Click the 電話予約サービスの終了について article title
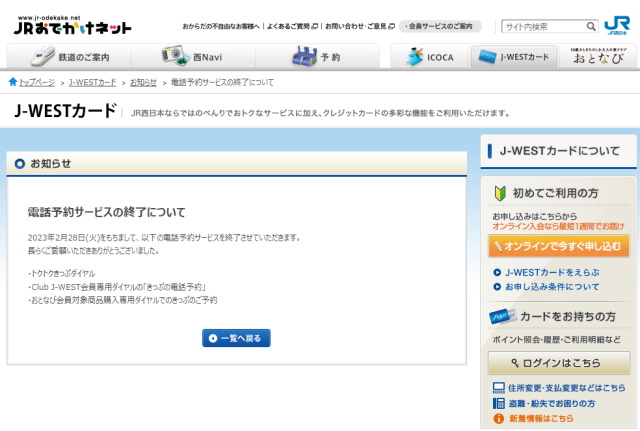This screenshot has height=431, width=640. coord(107,212)
